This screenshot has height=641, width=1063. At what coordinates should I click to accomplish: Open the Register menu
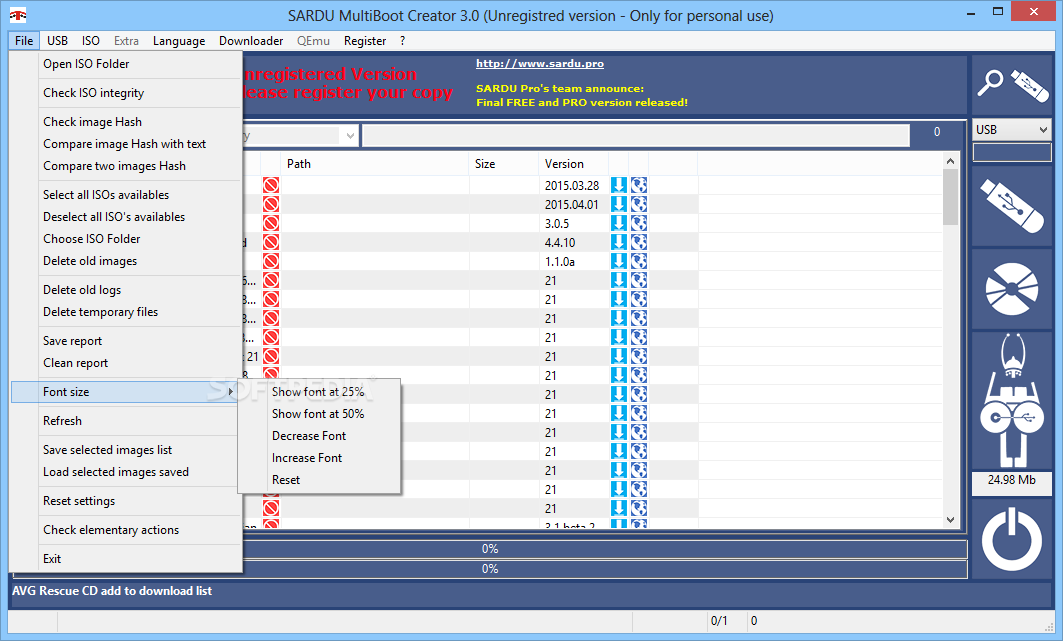pos(365,41)
